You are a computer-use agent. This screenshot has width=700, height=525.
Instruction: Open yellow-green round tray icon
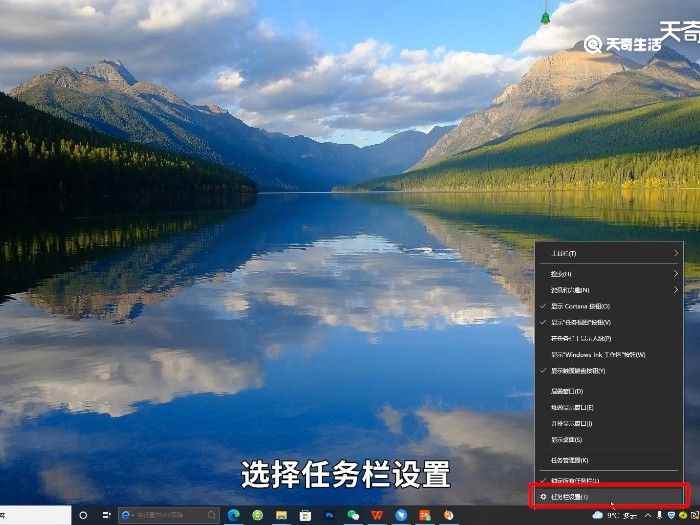pos(683,516)
